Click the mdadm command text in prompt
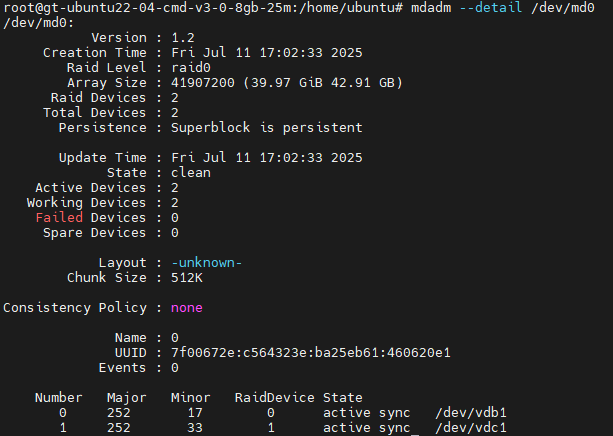Screen dimensions: 613x436 (x=431, y=7)
